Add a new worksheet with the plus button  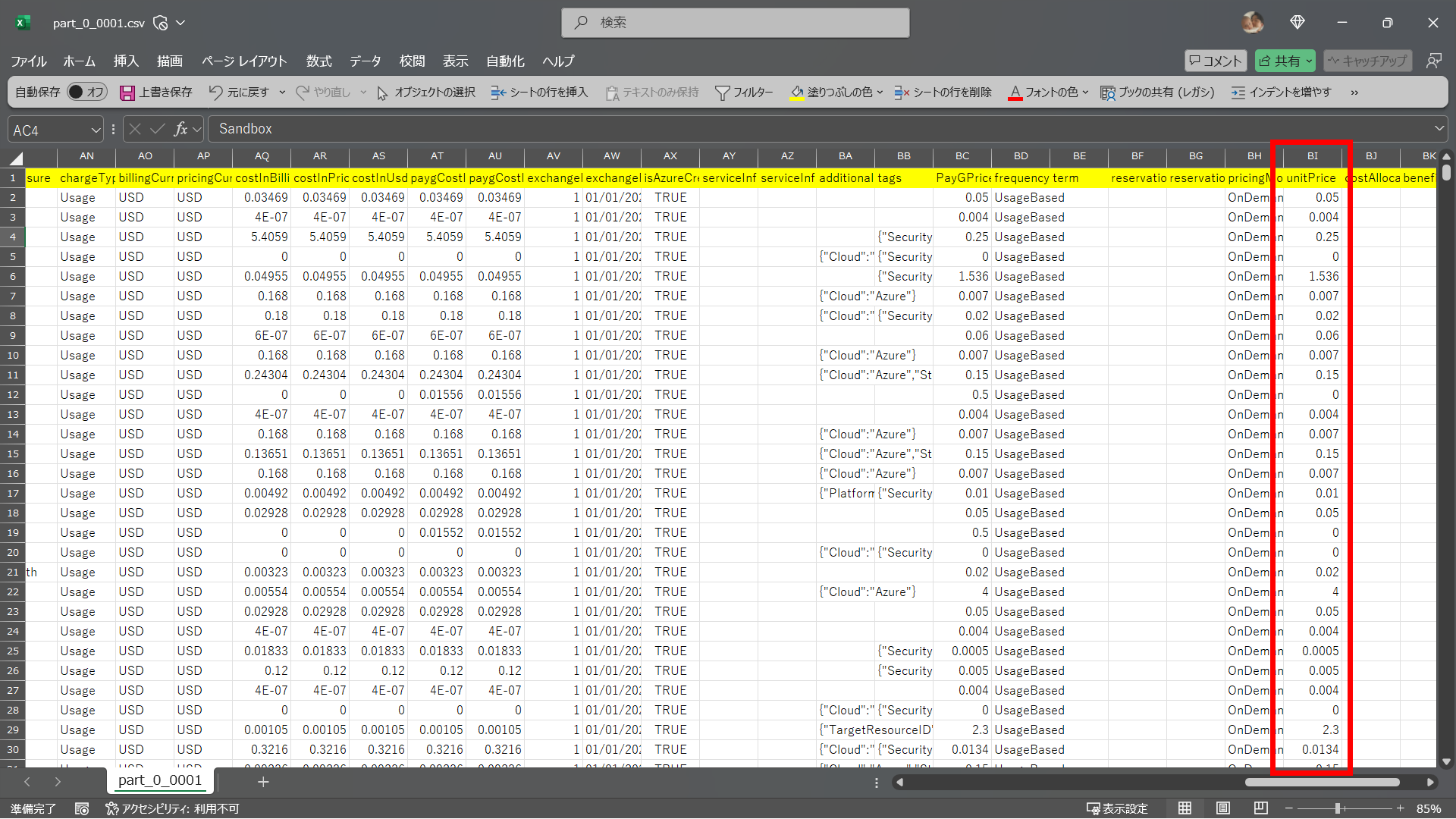263,781
